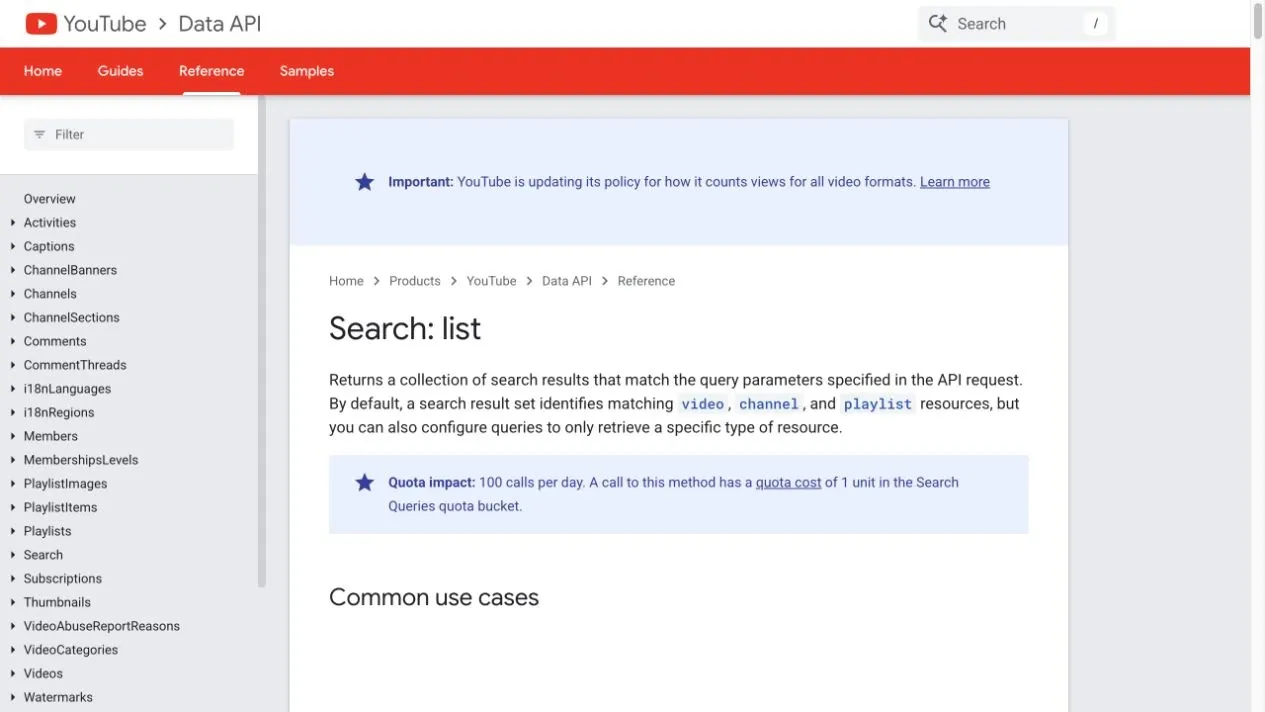
Task: Expand the i18nLanguages section arrow
Action: point(12,389)
